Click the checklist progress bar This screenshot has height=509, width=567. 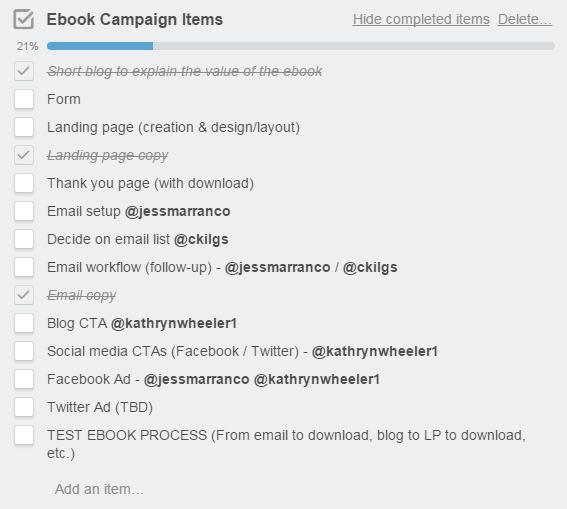301,46
